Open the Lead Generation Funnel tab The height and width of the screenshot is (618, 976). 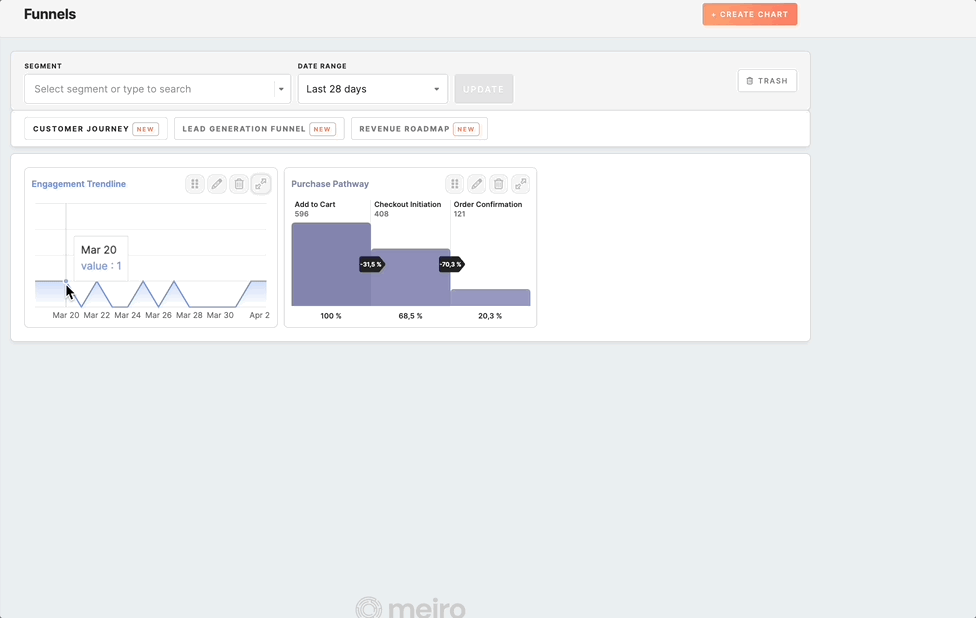(x=258, y=128)
